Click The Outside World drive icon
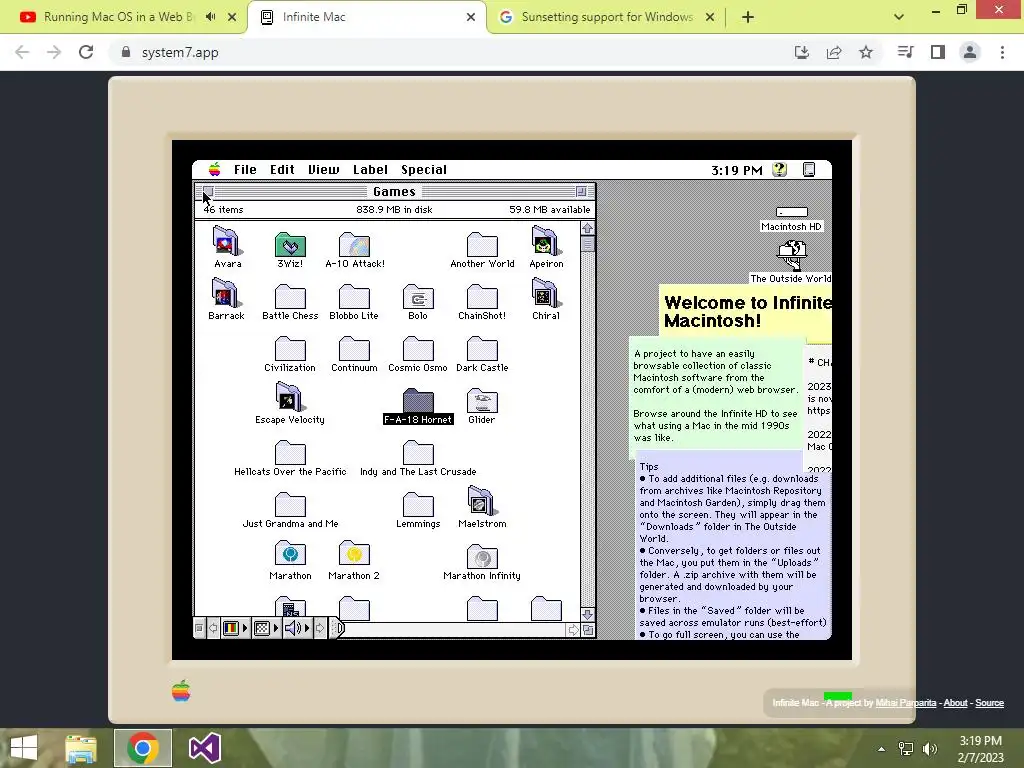 [791, 255]
